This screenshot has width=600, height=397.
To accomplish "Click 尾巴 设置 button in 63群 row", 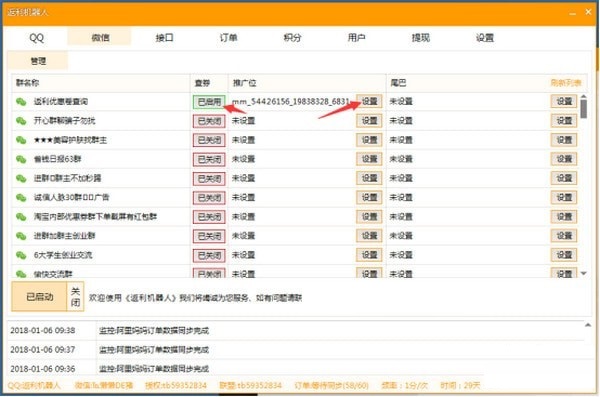I will point(564,159).
